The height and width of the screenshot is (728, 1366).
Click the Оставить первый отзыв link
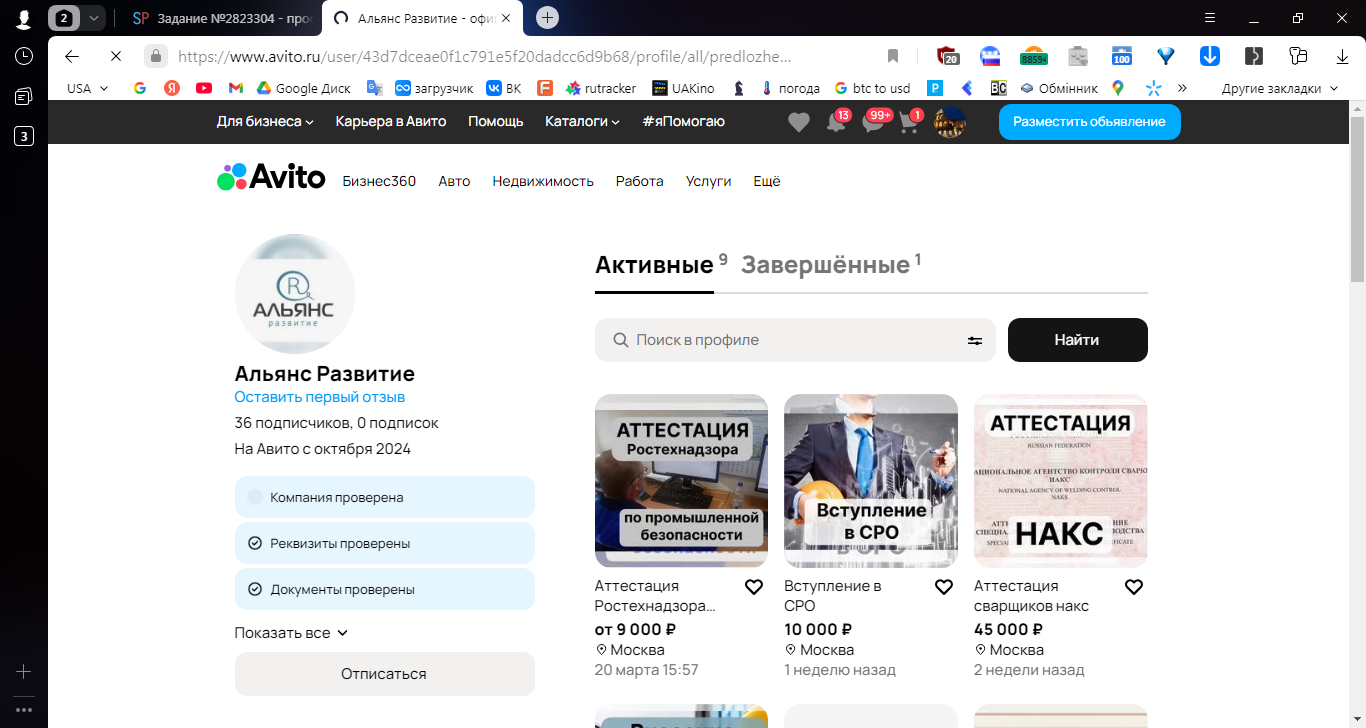coord(319,397)
